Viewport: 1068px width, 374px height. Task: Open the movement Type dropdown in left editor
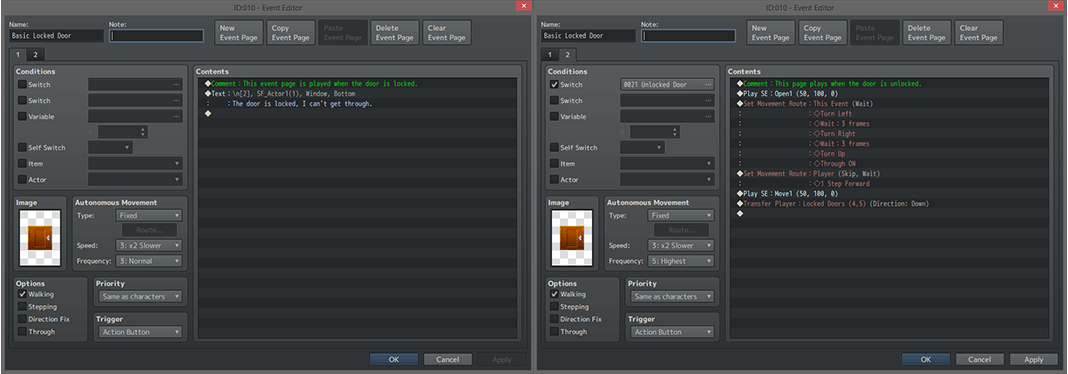coord(148,215)
